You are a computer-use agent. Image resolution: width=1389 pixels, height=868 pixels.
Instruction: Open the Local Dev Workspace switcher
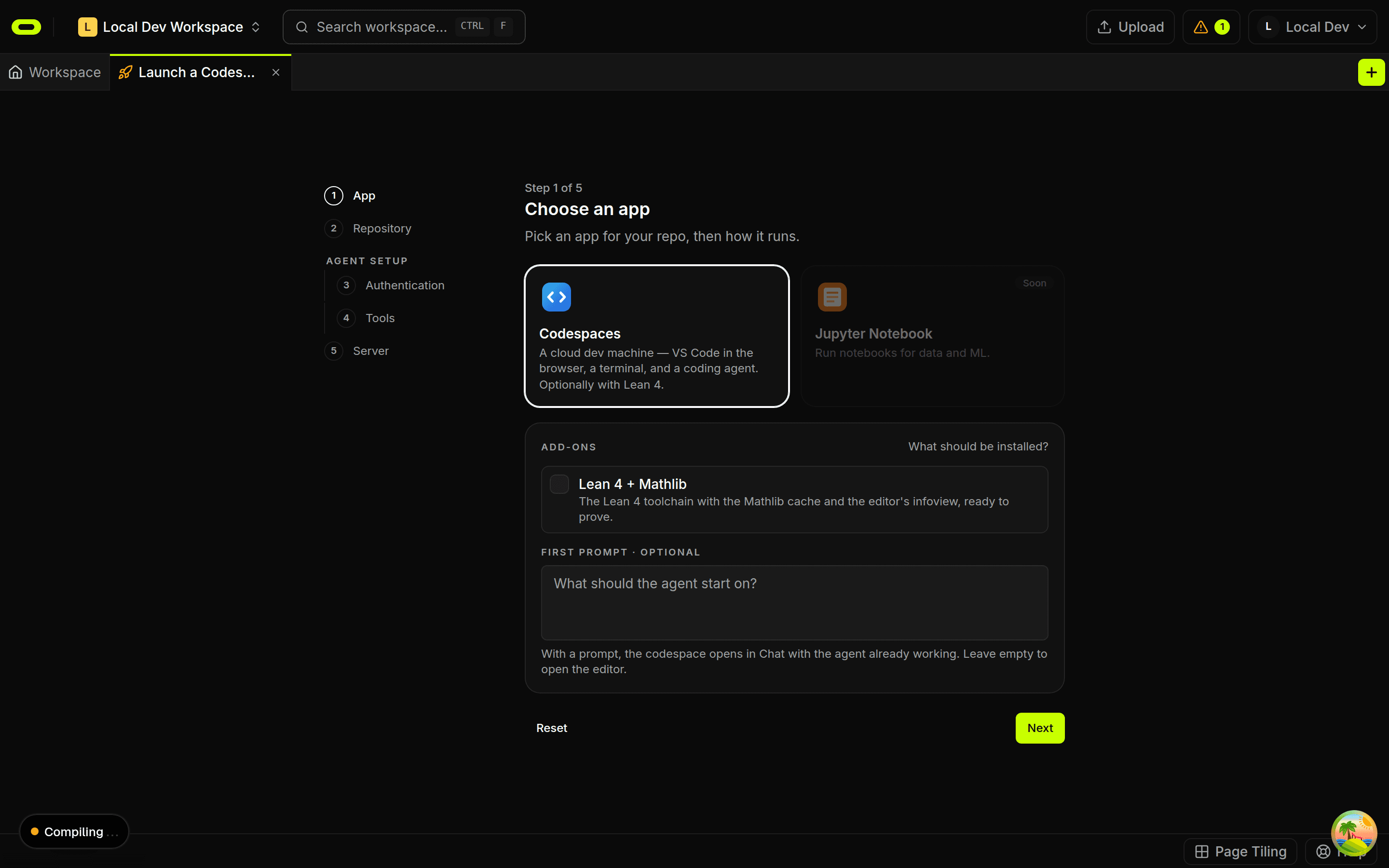170,27
